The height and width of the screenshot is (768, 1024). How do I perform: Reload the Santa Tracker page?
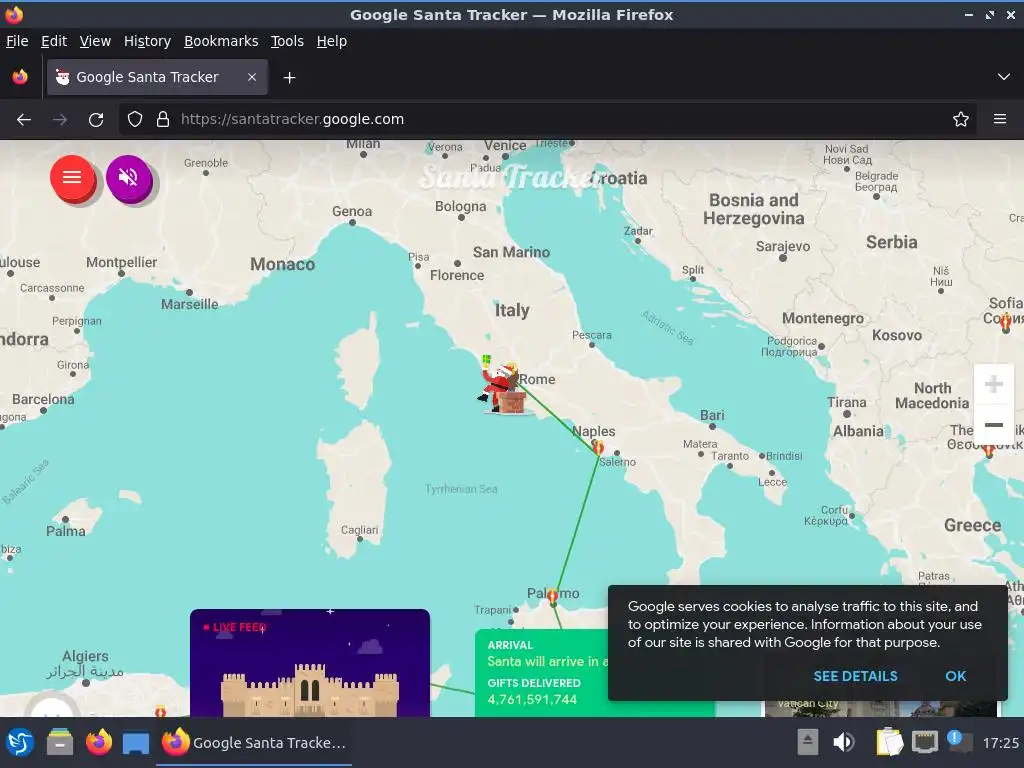click(96, 120)
